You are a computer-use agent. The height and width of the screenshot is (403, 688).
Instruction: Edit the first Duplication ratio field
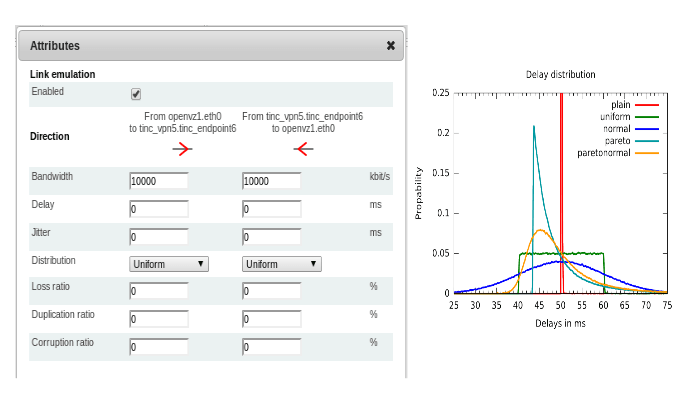coord(159,319)
